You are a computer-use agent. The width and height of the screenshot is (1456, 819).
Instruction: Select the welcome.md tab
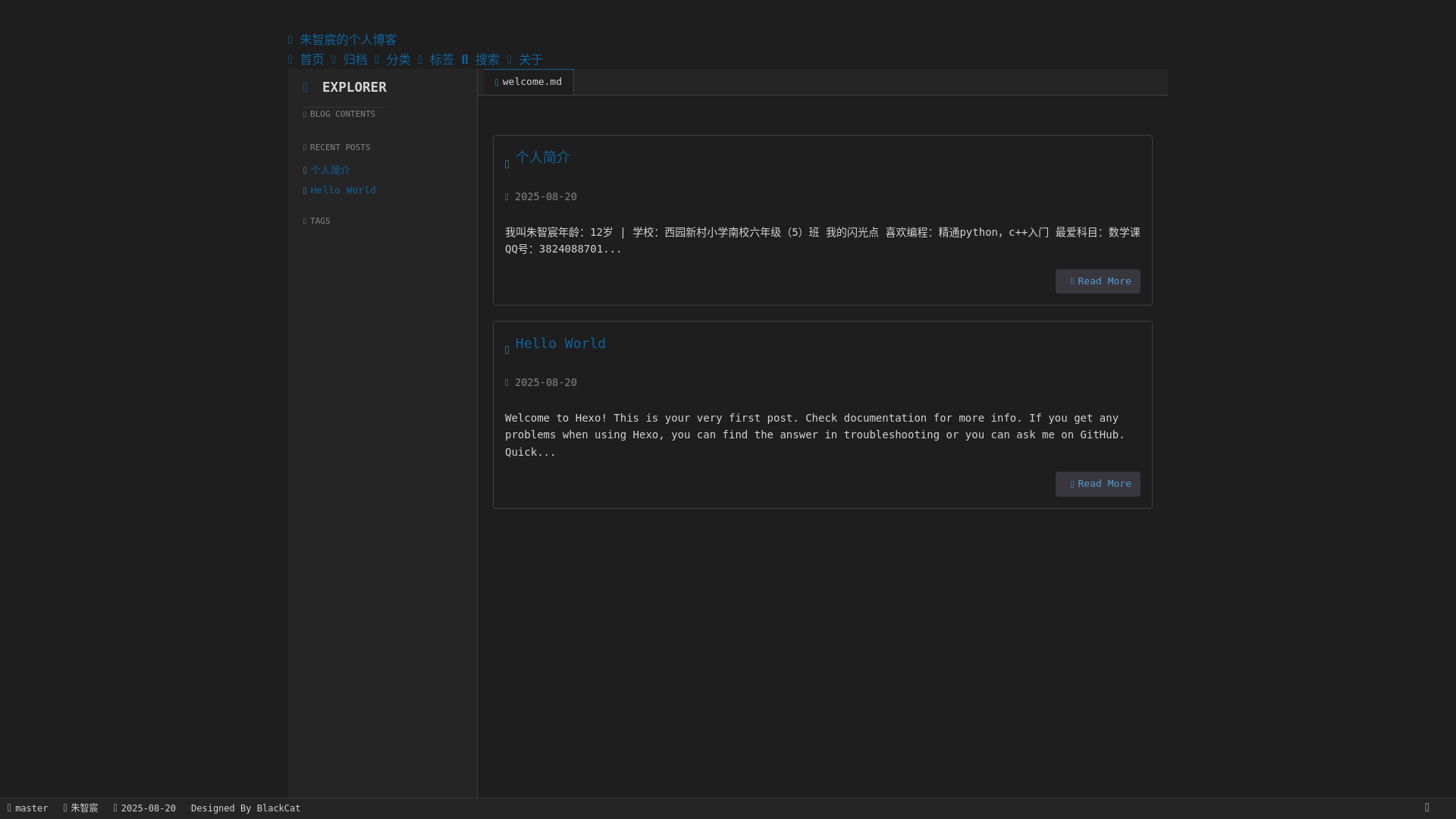click(529, 82)
